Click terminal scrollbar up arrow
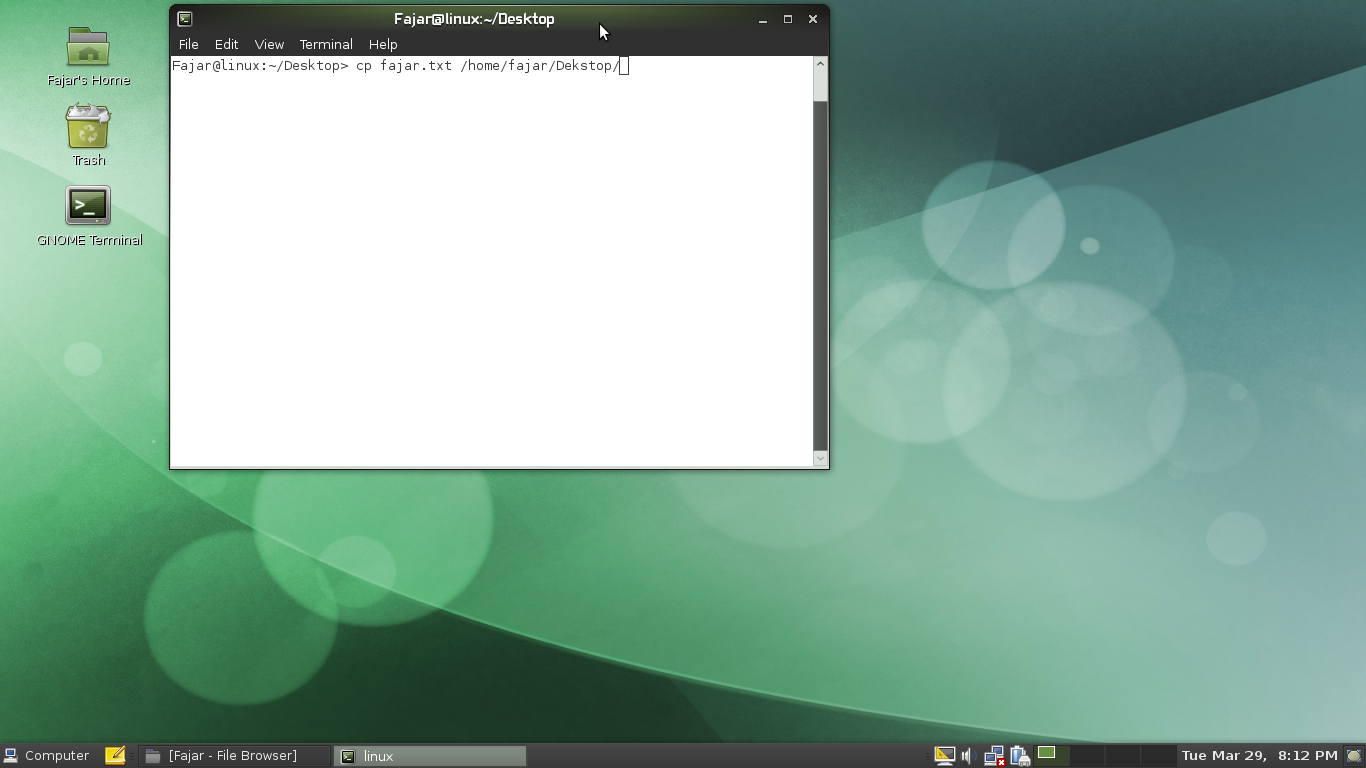Image resolution: width=1366 pixels, height=768 pixels. [820, 64]
